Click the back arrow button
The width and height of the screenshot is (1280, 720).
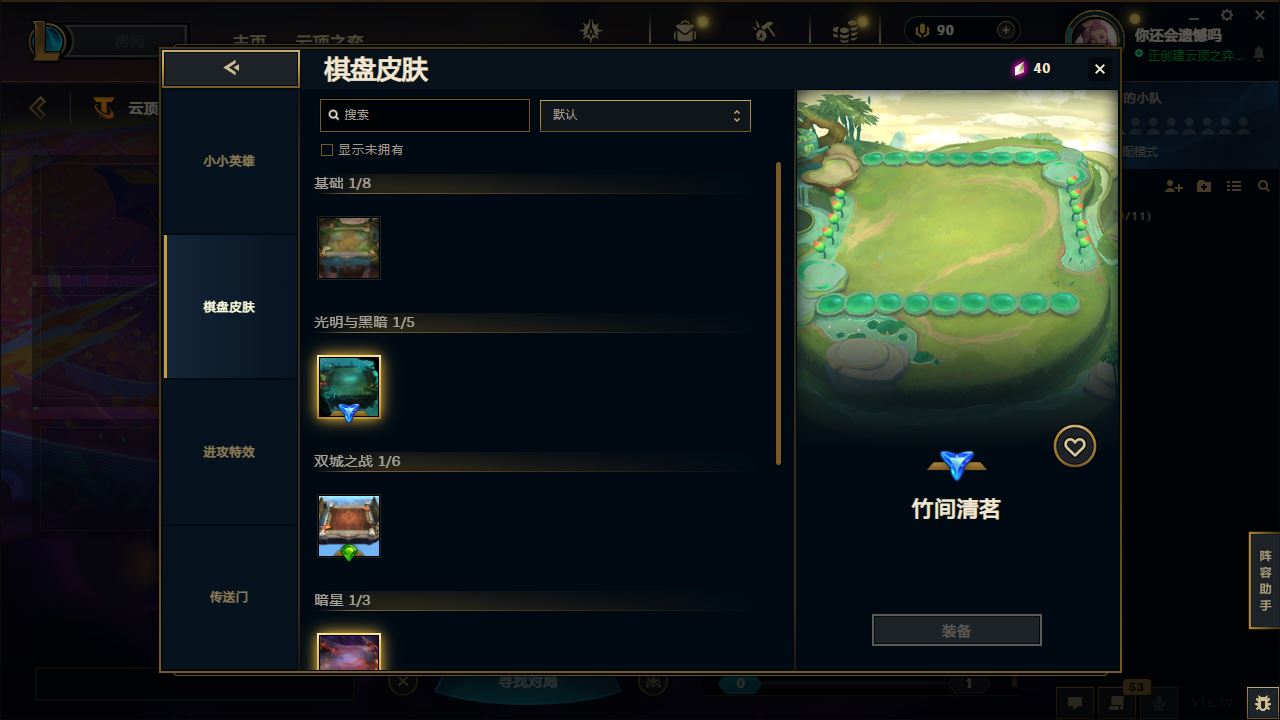(231, 68)
